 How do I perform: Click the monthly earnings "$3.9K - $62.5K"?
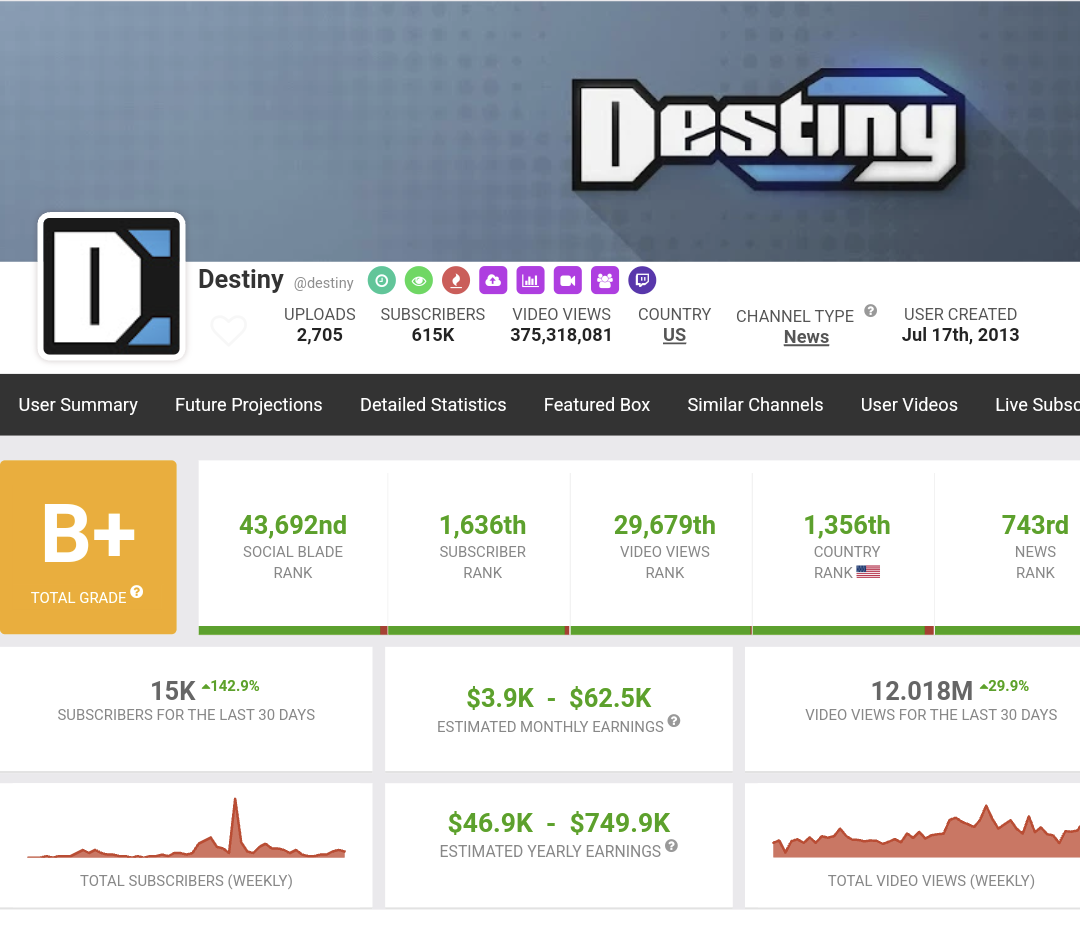[x=559, y=698]
